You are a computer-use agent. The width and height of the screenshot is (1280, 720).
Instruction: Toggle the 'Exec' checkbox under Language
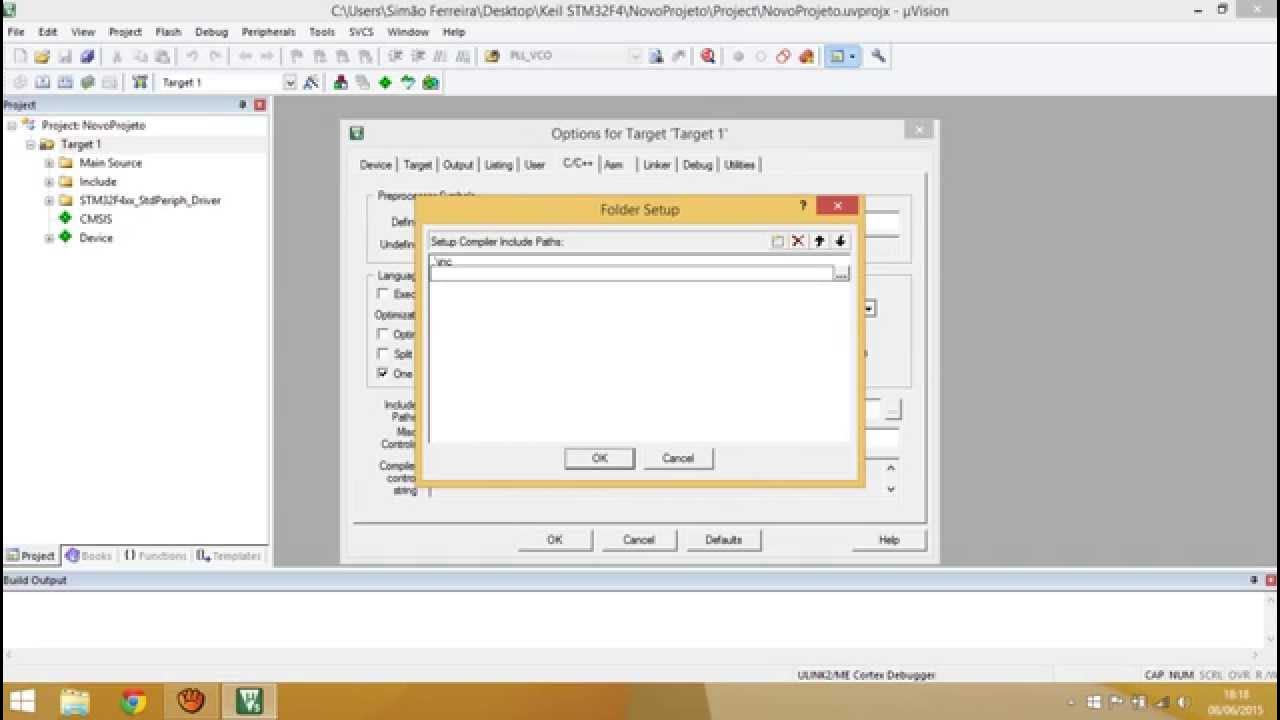tap(382, 294)
